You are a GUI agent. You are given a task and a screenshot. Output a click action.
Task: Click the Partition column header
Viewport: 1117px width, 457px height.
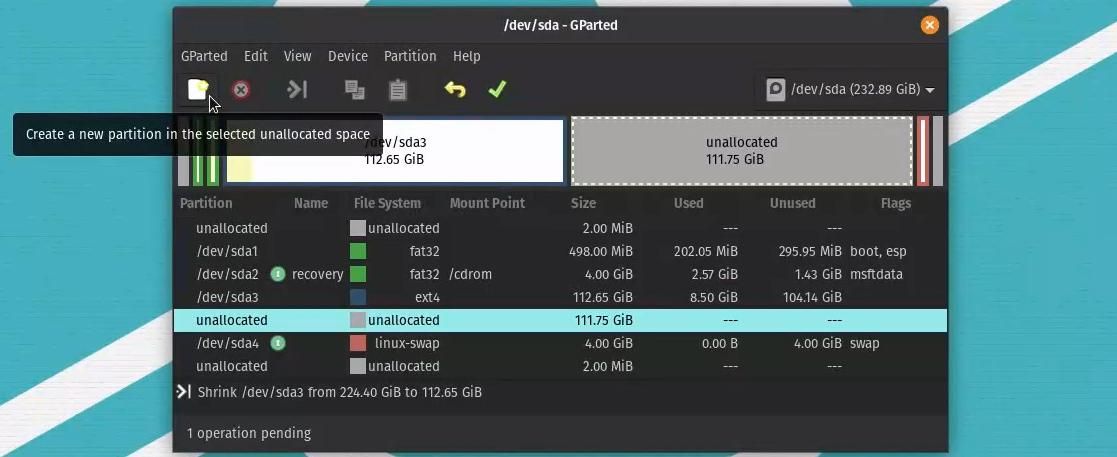[x=206, y=203]
